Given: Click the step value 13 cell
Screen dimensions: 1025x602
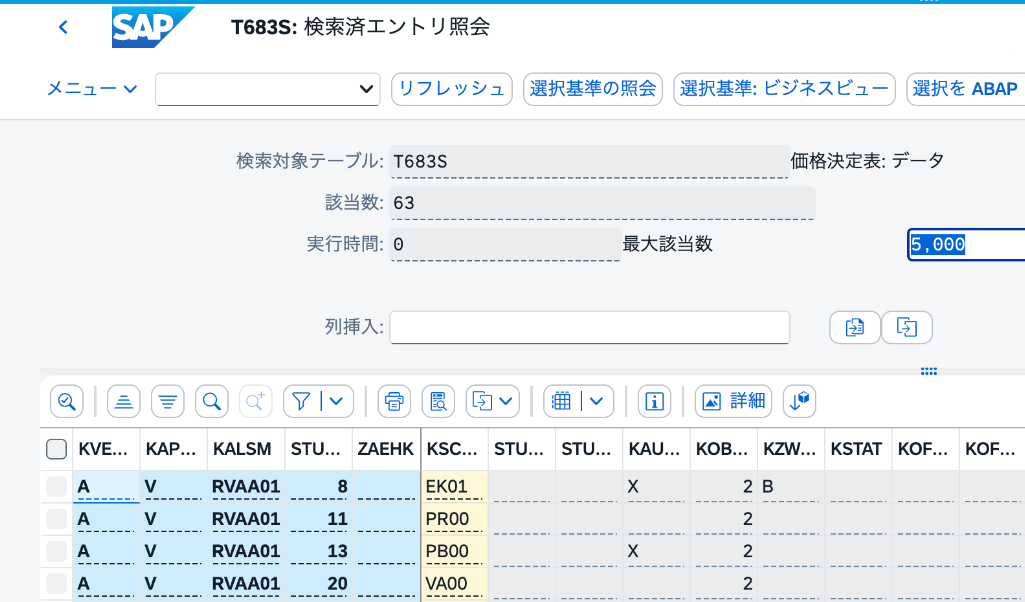Looking at the screenshot, I should coord(318,551).
